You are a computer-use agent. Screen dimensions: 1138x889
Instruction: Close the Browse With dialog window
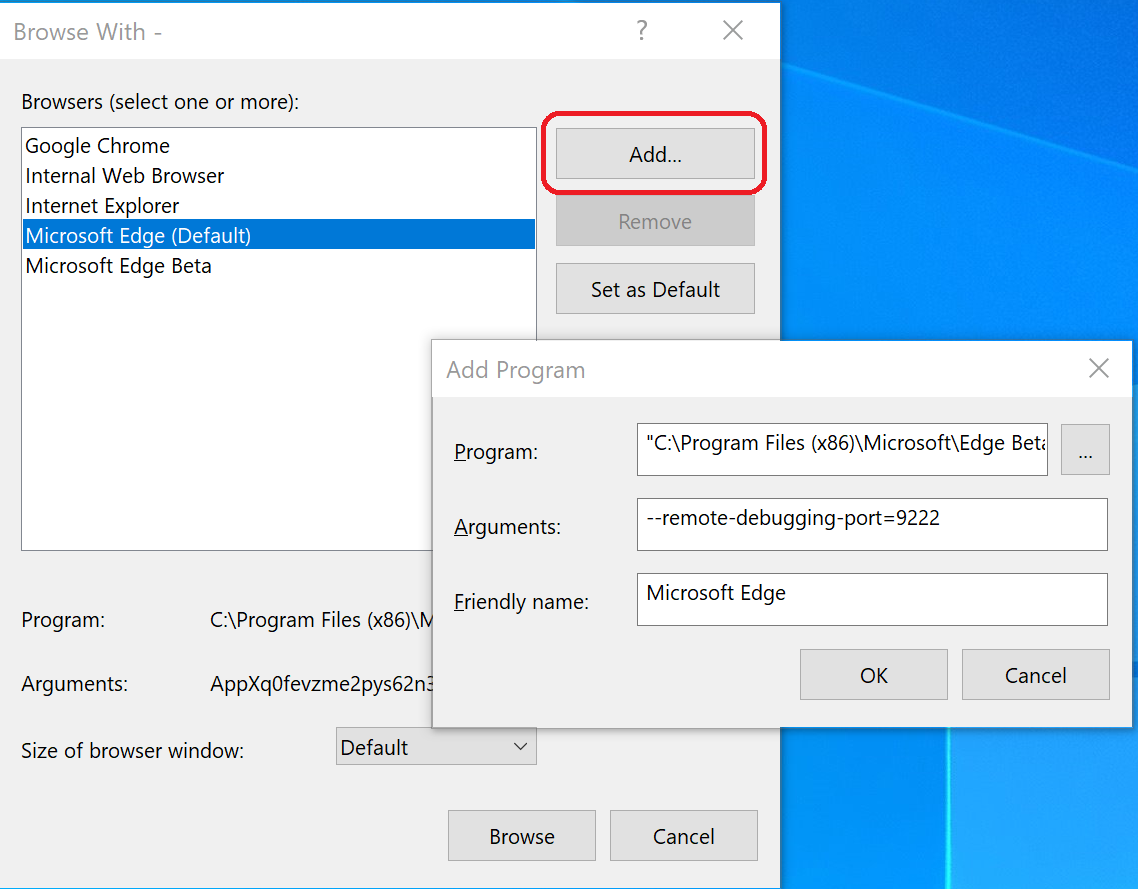click(733, 30)
